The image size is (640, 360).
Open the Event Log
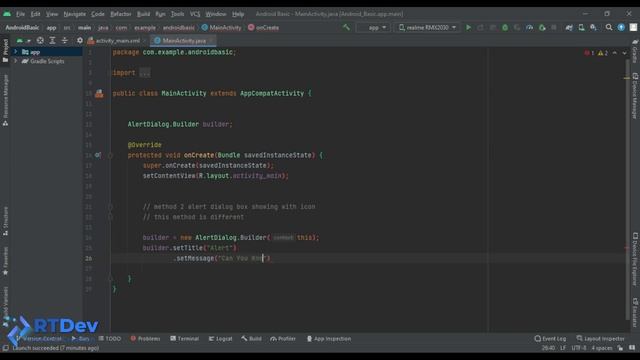coord(550,339)
